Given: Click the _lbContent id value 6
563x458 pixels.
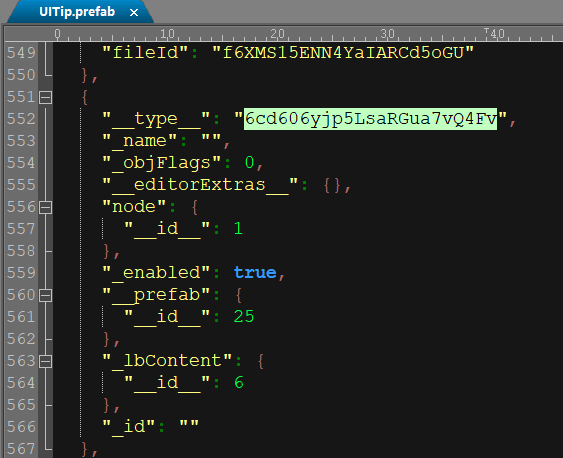Looking at the screenshot, I should [x=239, y=383].
